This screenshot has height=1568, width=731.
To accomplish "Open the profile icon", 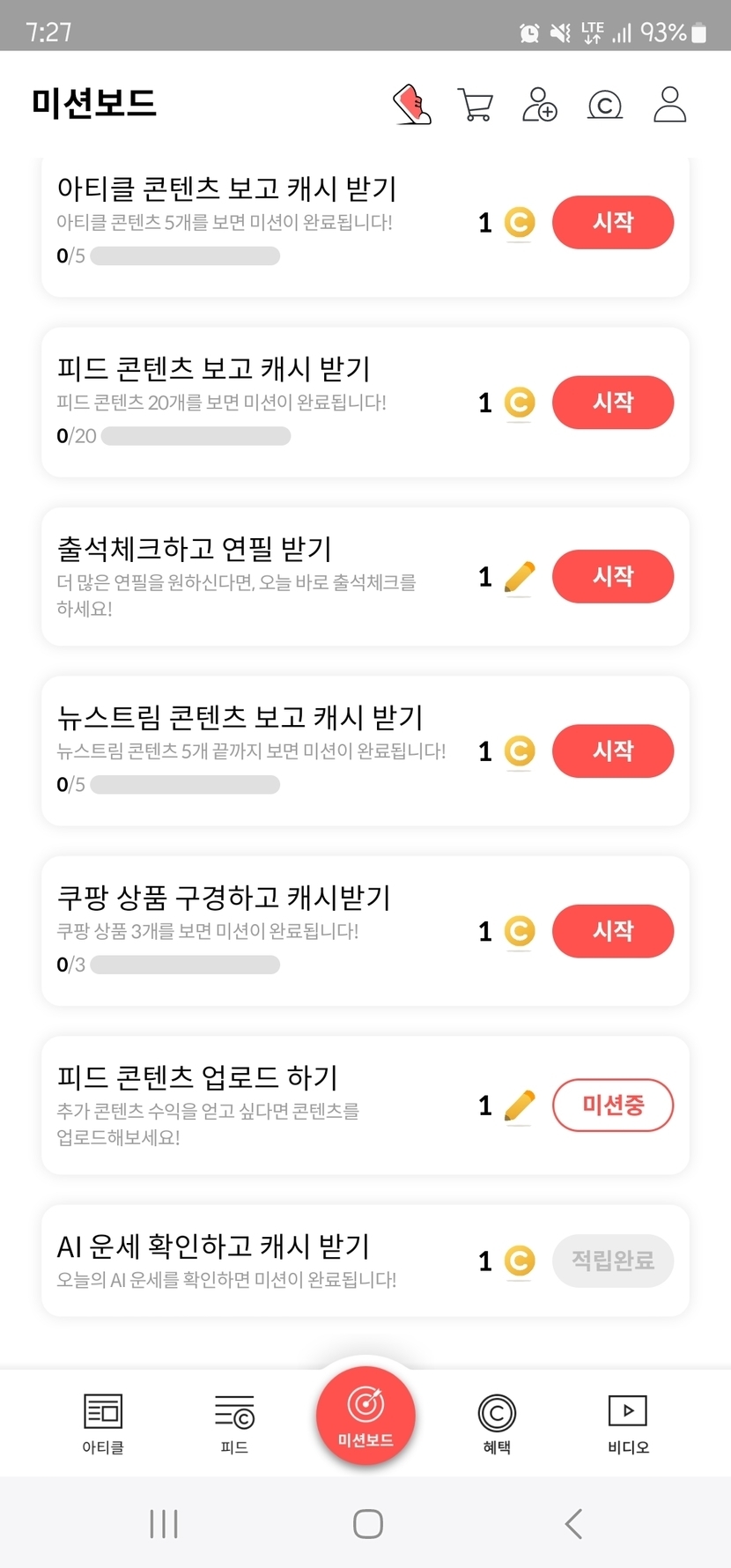I will pyautogui.click(x=669, y=105).
